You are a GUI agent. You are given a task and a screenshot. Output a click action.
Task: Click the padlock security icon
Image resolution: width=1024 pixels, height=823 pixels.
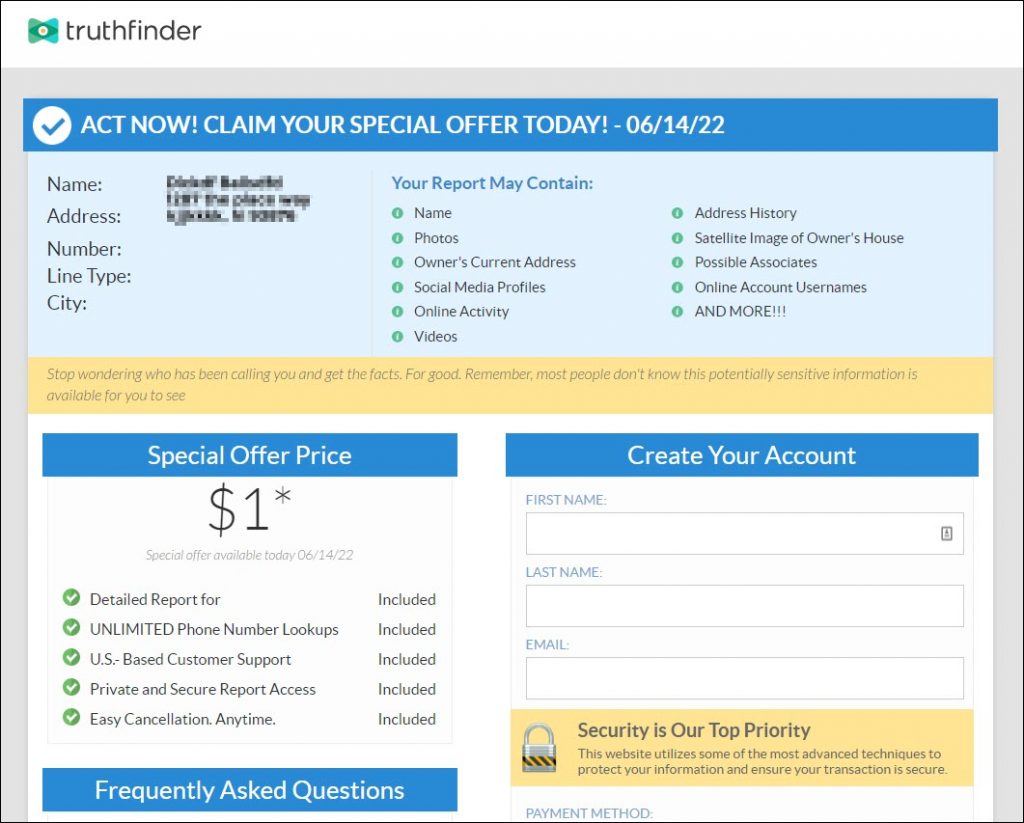(x=539, y=748)
